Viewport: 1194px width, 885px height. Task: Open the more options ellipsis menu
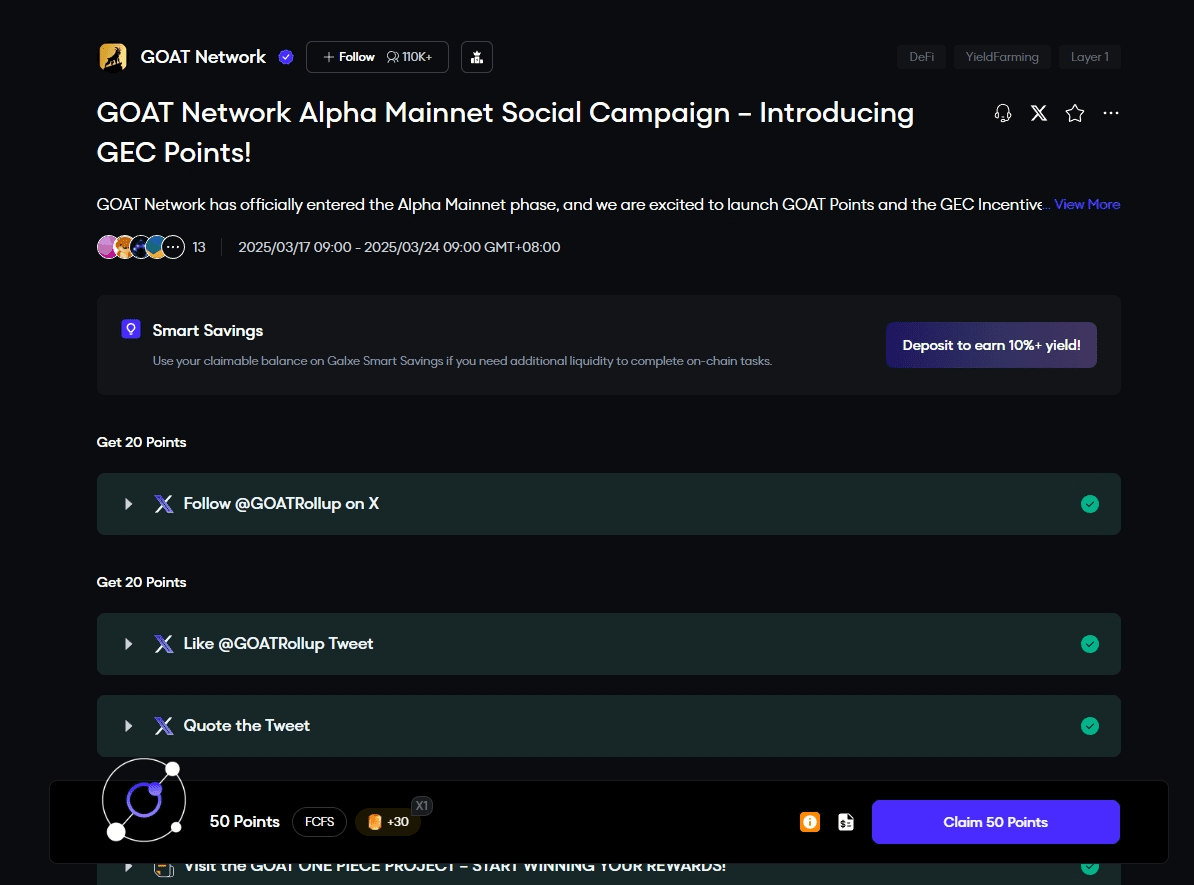click(1111, 113)
